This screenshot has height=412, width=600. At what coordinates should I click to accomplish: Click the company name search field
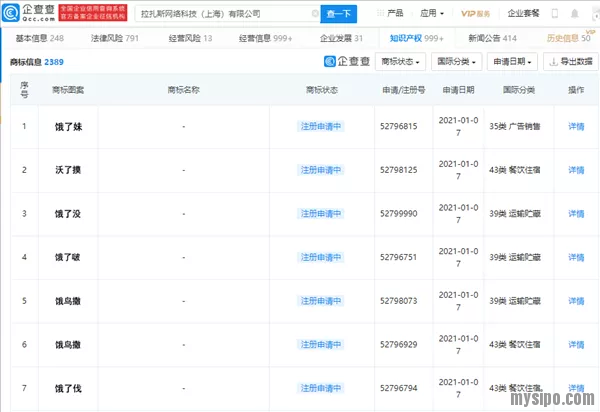[x=226, y=14]
